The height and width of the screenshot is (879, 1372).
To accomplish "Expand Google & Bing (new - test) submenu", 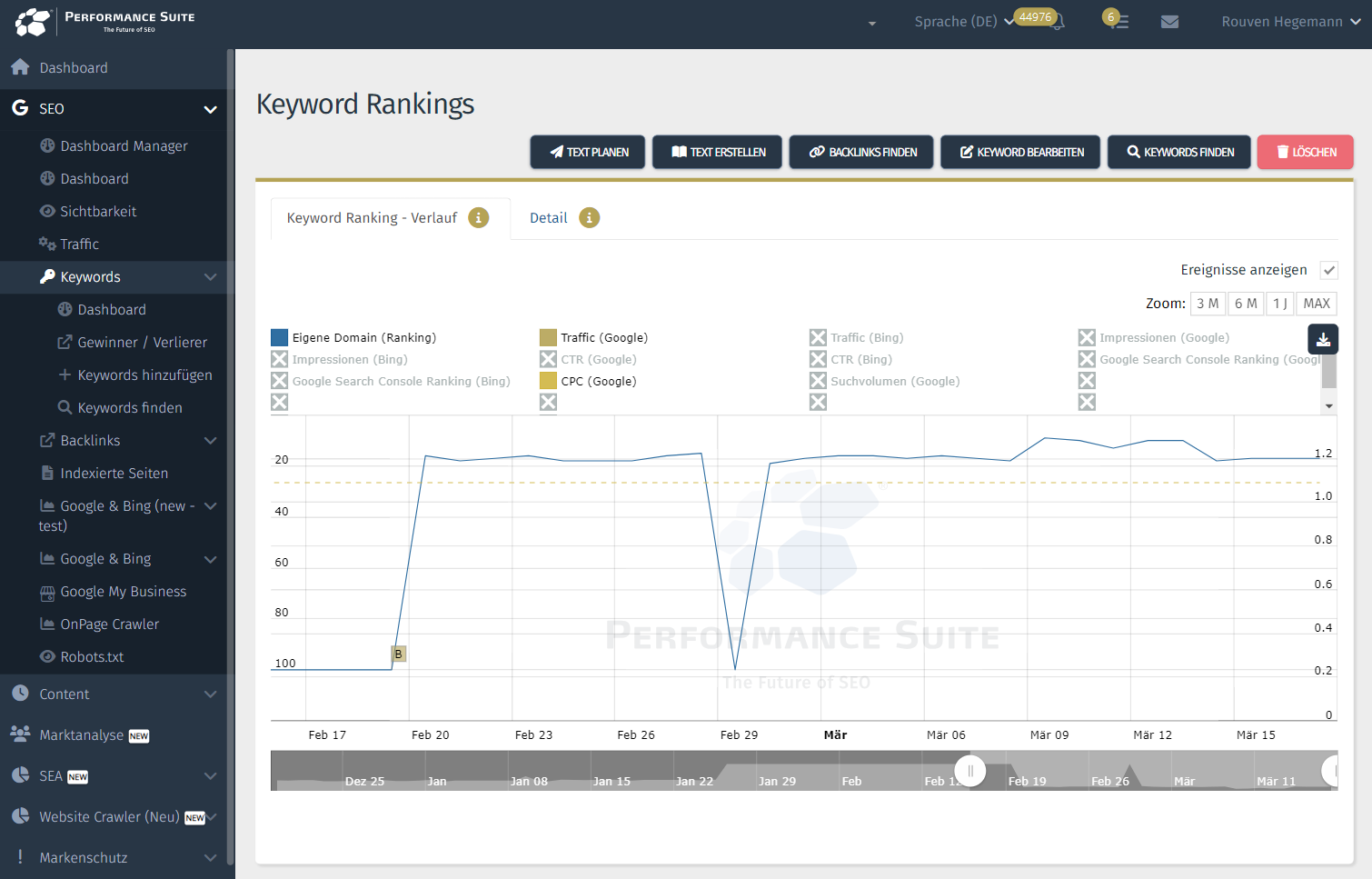I will point(210,505).
